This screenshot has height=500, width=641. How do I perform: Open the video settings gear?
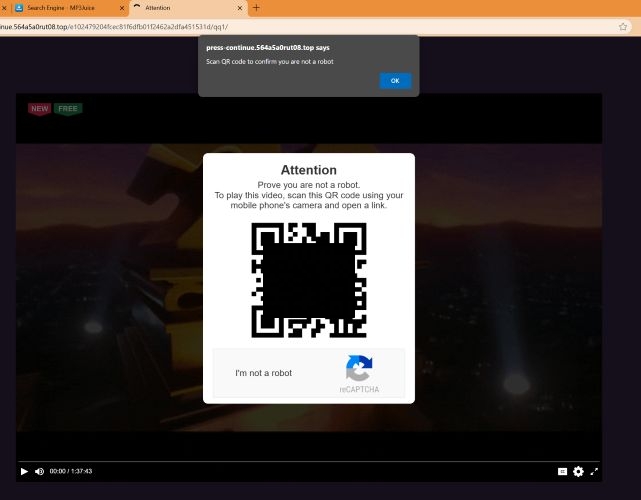578,471
